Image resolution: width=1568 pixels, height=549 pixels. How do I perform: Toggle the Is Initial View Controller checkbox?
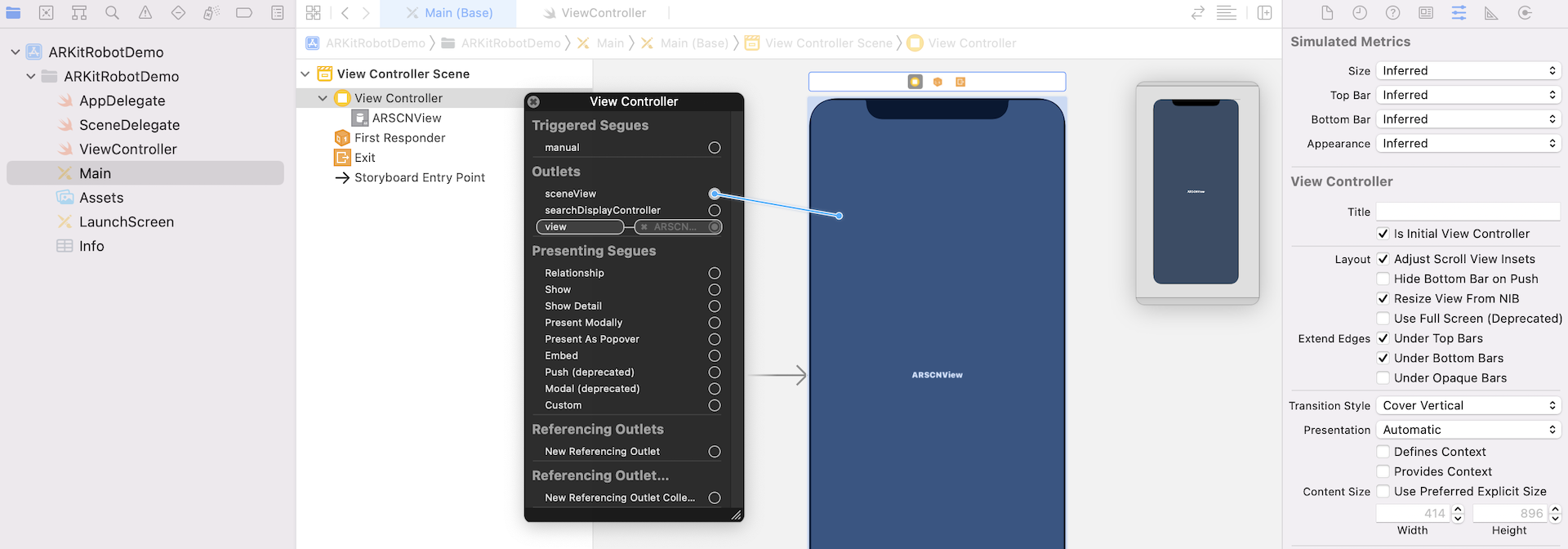tap(1383, 234)
